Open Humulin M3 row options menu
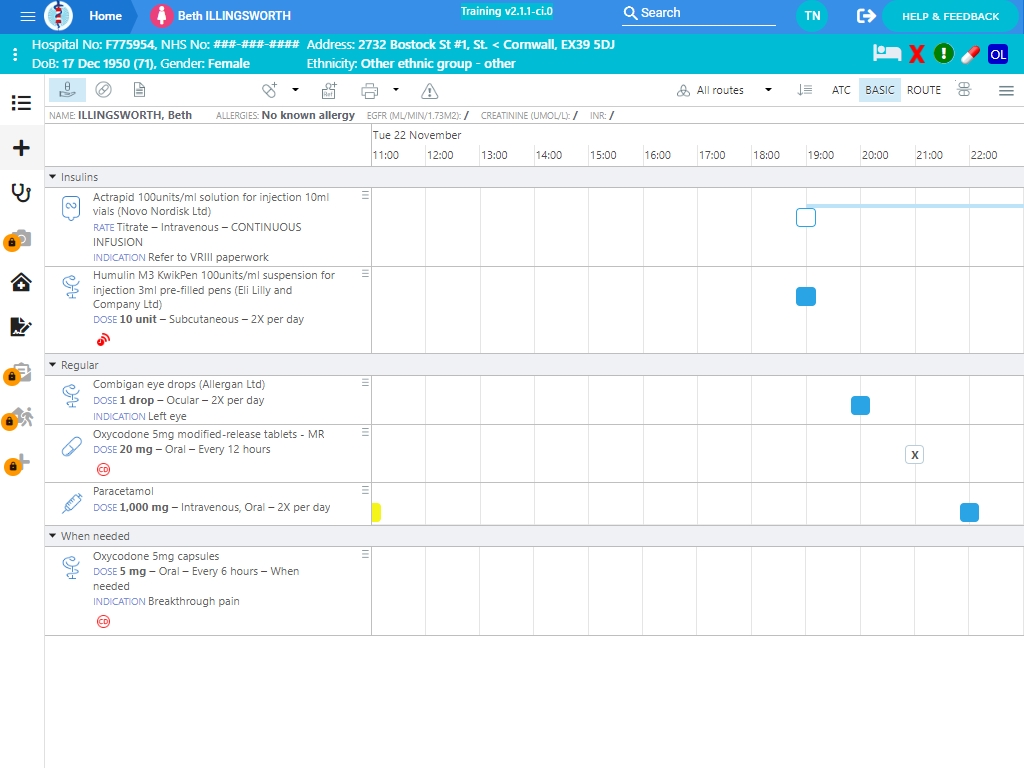This screenshot has width=1024, height=768. coord(365,274)
